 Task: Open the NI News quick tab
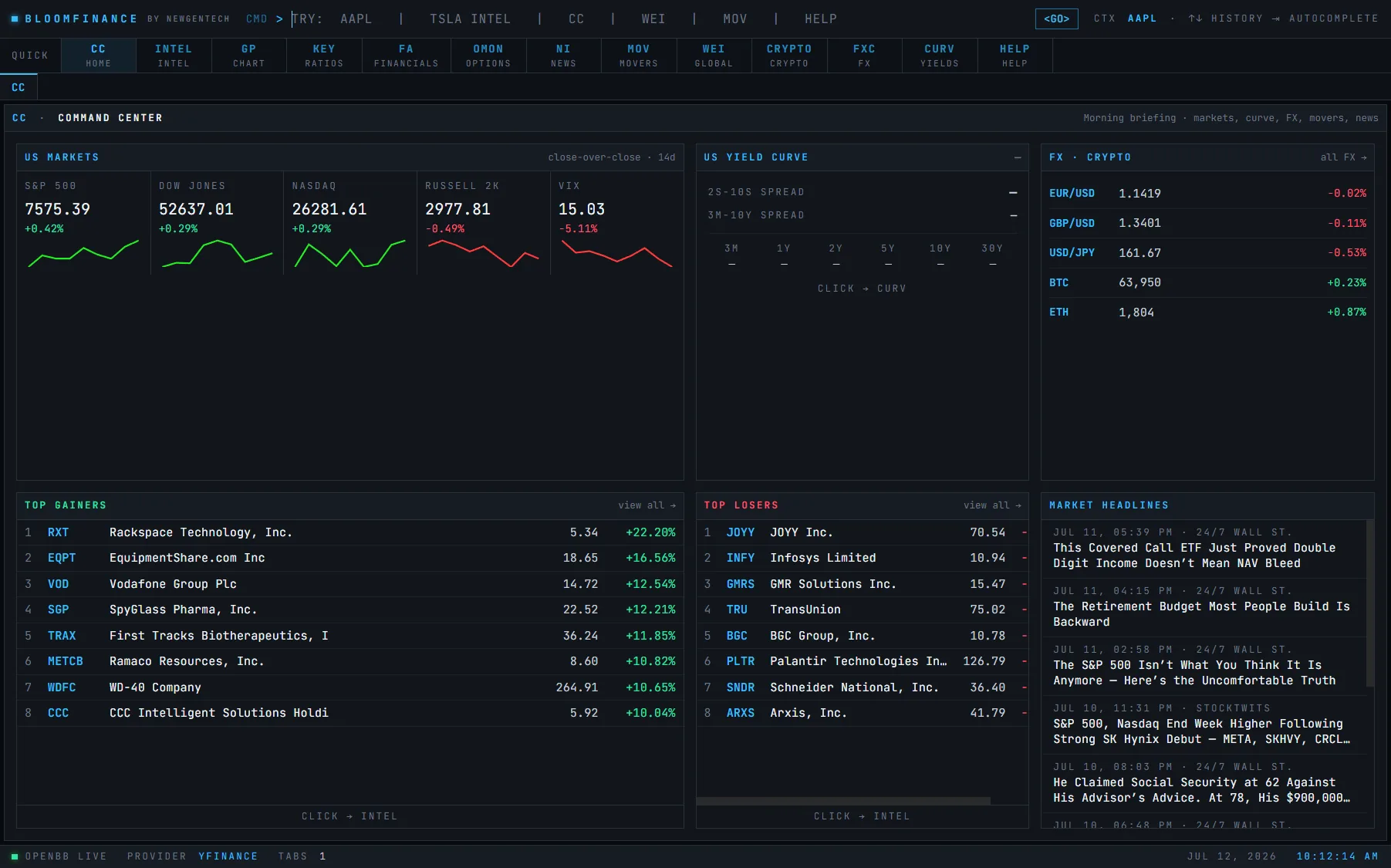point(563,56)
